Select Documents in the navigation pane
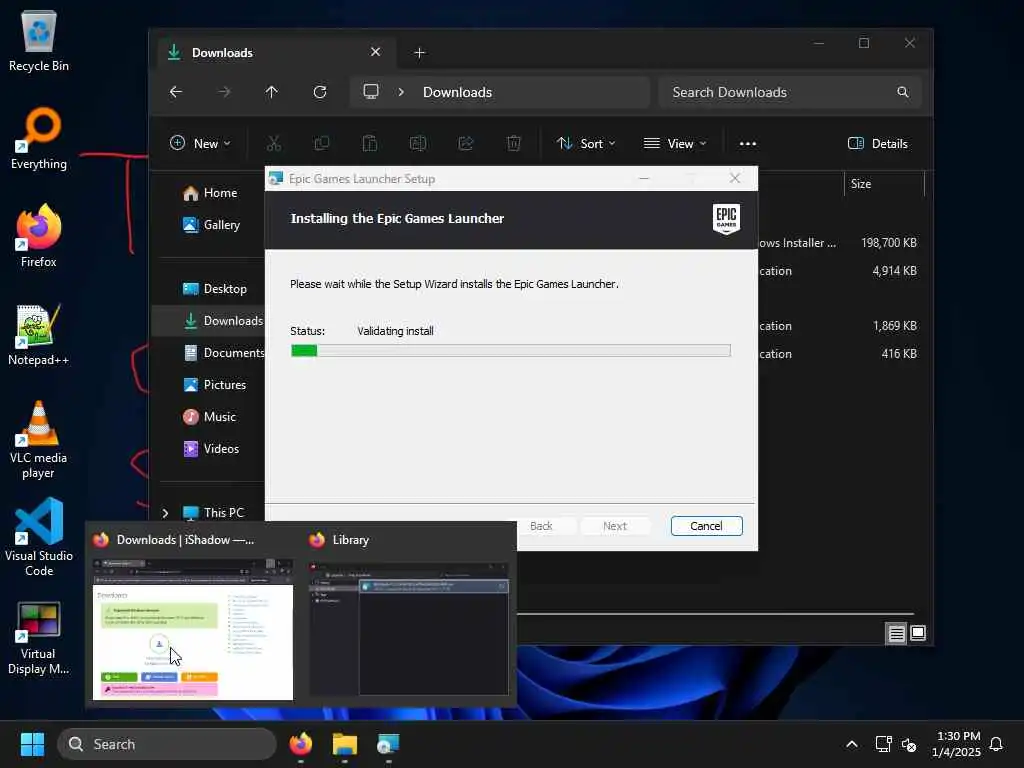1024x768 pixels. click(224, 353)
